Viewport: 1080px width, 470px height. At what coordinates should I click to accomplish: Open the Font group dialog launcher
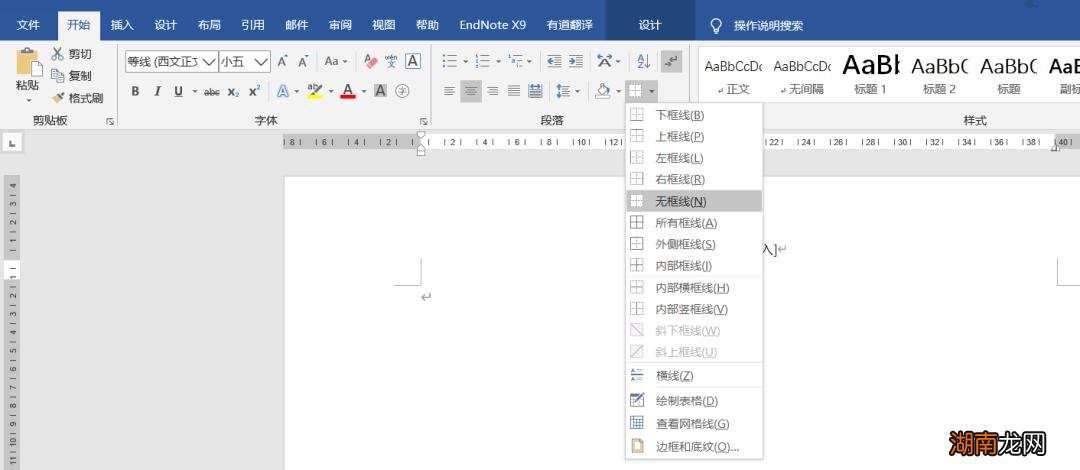coord(423,121)
